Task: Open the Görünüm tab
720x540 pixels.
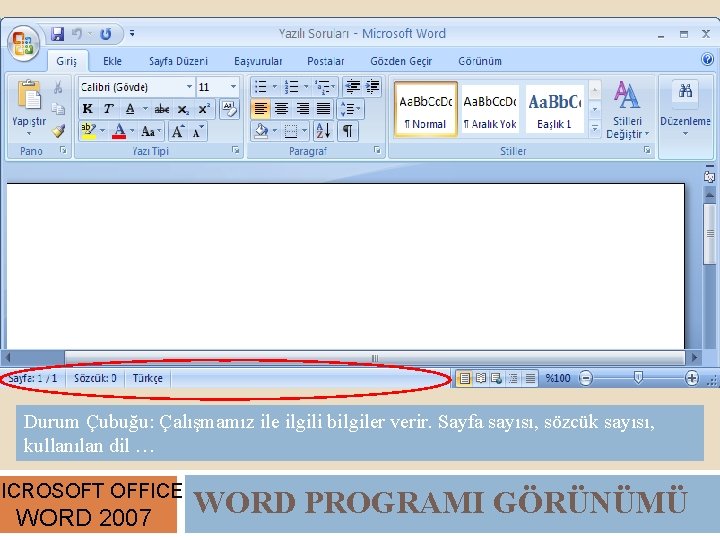Action: pos(480,61)
